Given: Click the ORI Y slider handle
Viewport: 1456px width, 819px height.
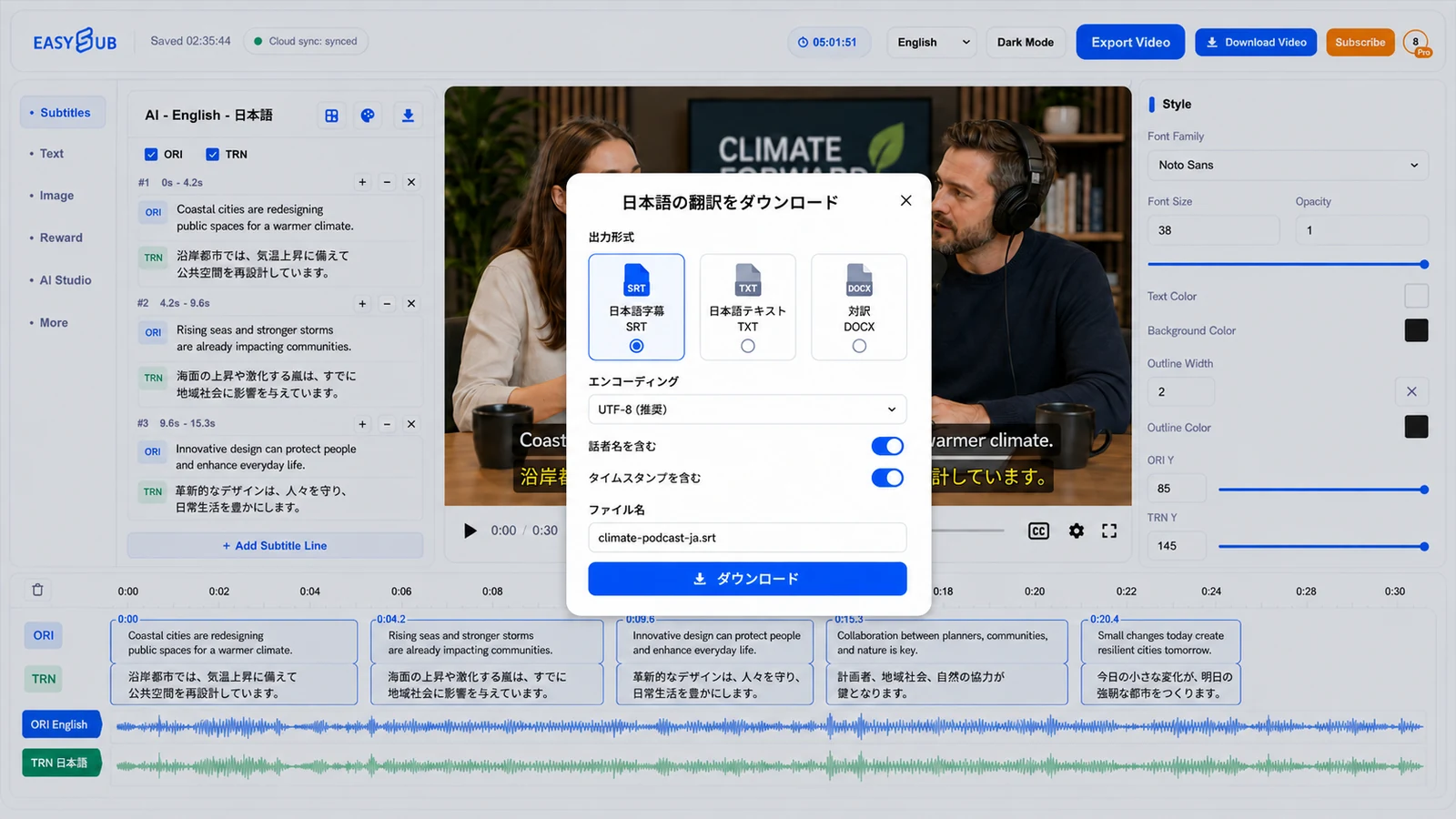Looking at the screenshot, I should pos(1424,490).
